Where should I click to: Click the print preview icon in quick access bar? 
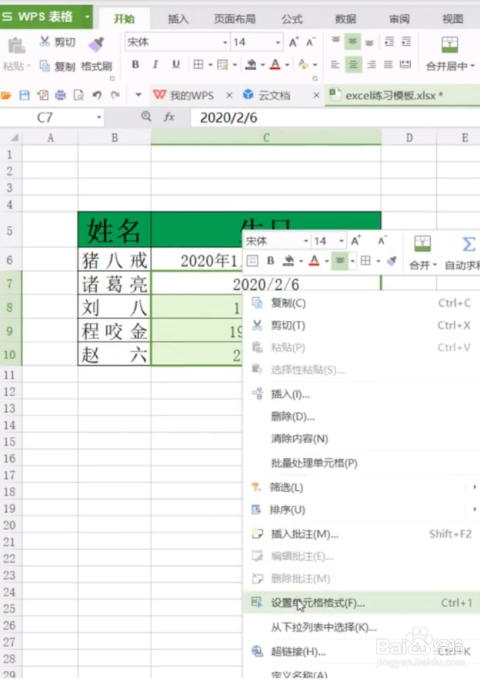click(x=78, y=95)
